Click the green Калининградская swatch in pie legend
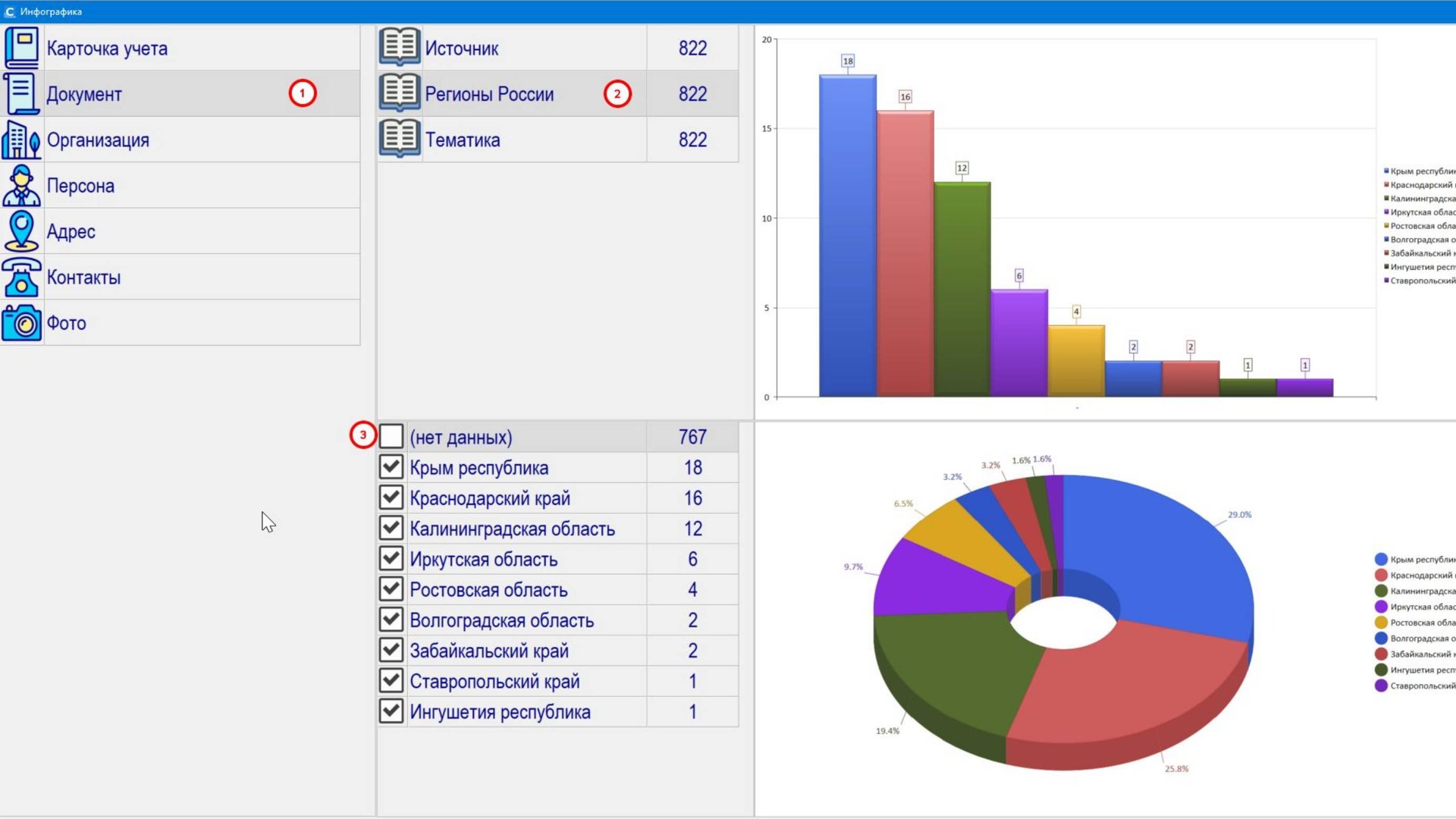The height and width of the screenshot is (819, 1456). click(1381, 591)
